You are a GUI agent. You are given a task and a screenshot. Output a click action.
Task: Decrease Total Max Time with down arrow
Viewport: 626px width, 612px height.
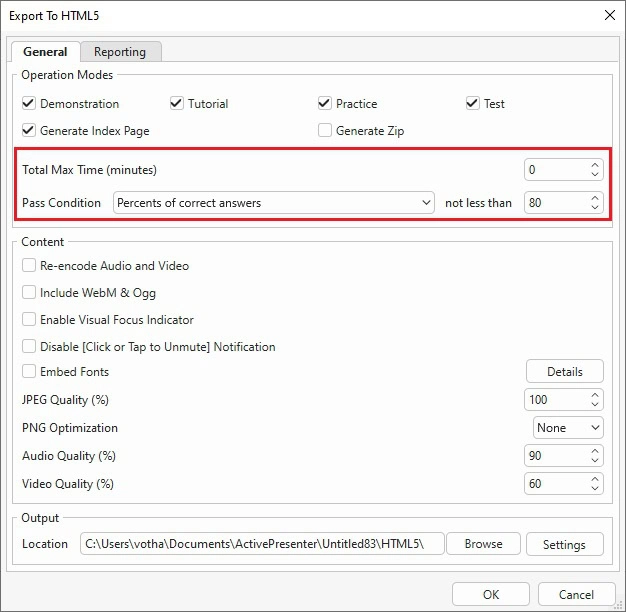(x=595, y=174)
